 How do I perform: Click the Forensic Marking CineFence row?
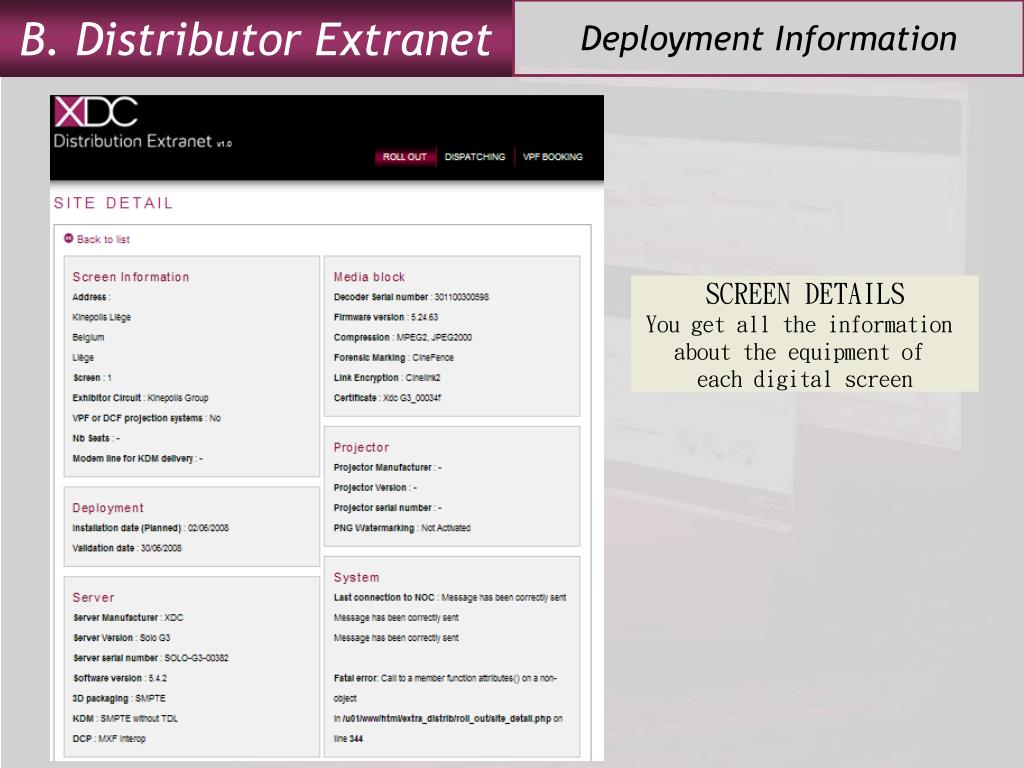(x=394, y=358)
